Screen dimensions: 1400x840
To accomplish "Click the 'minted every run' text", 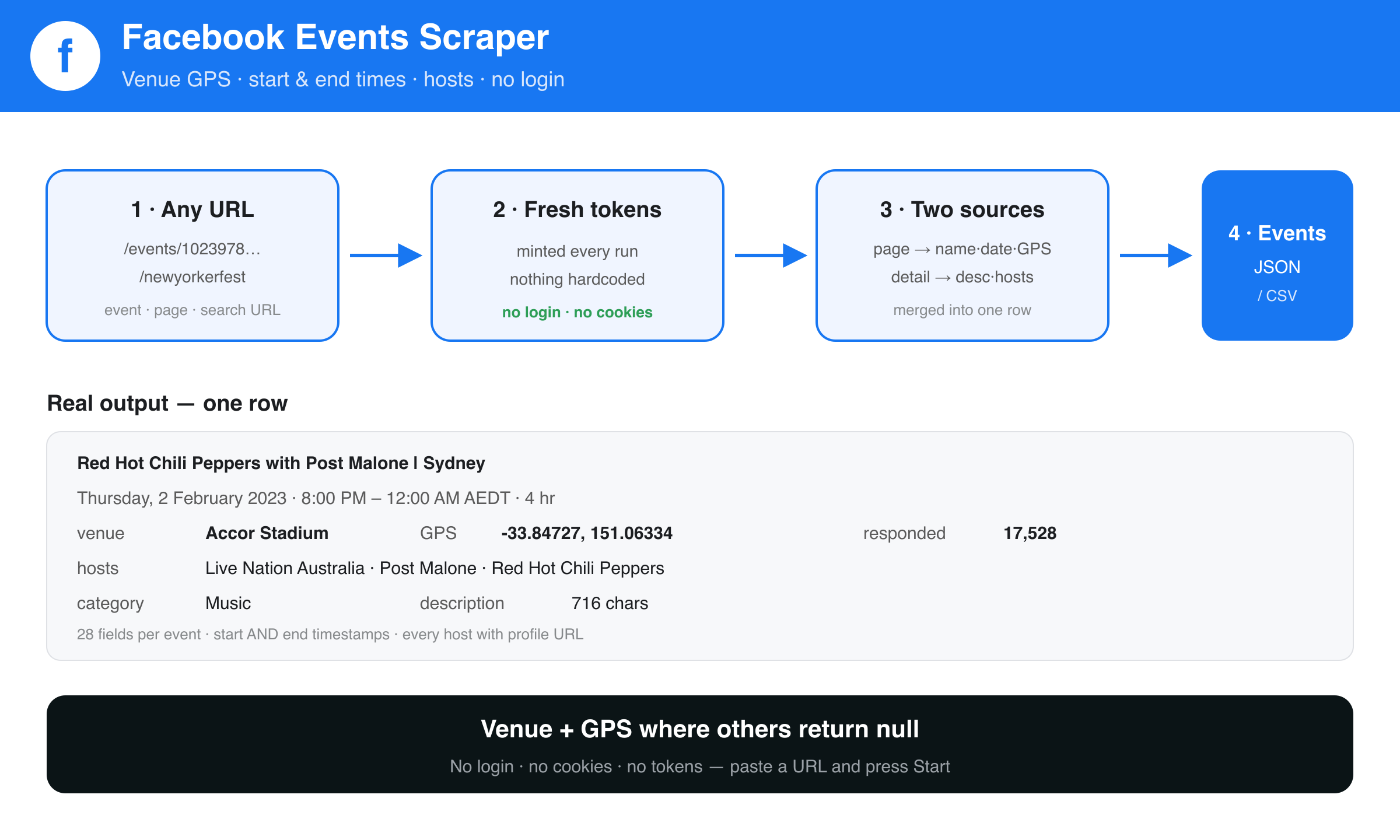I will (x=577, y=251).
